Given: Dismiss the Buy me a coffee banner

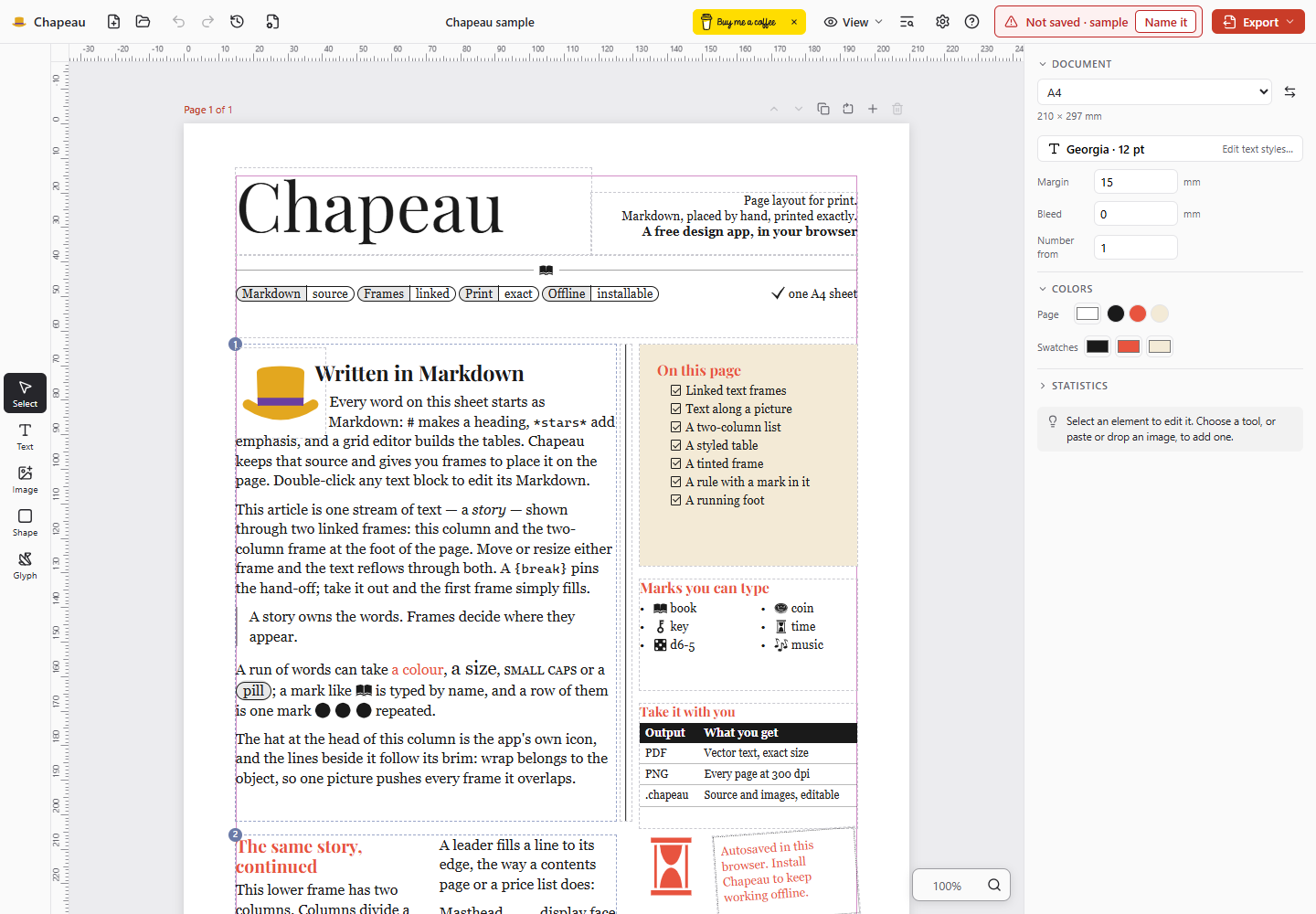Looking at the screenshot, I should click(x=794, y=22).
